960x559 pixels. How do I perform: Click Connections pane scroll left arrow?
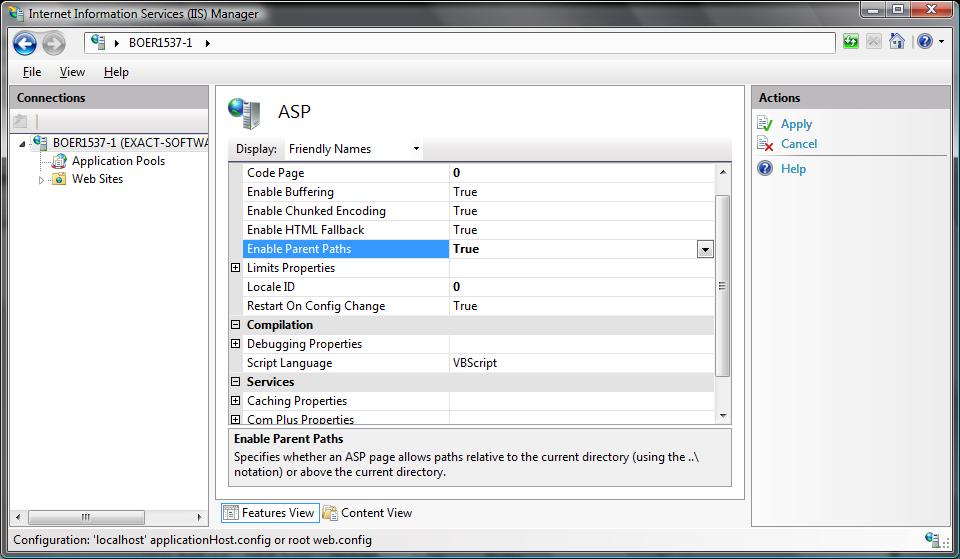[x=18, y=517]
